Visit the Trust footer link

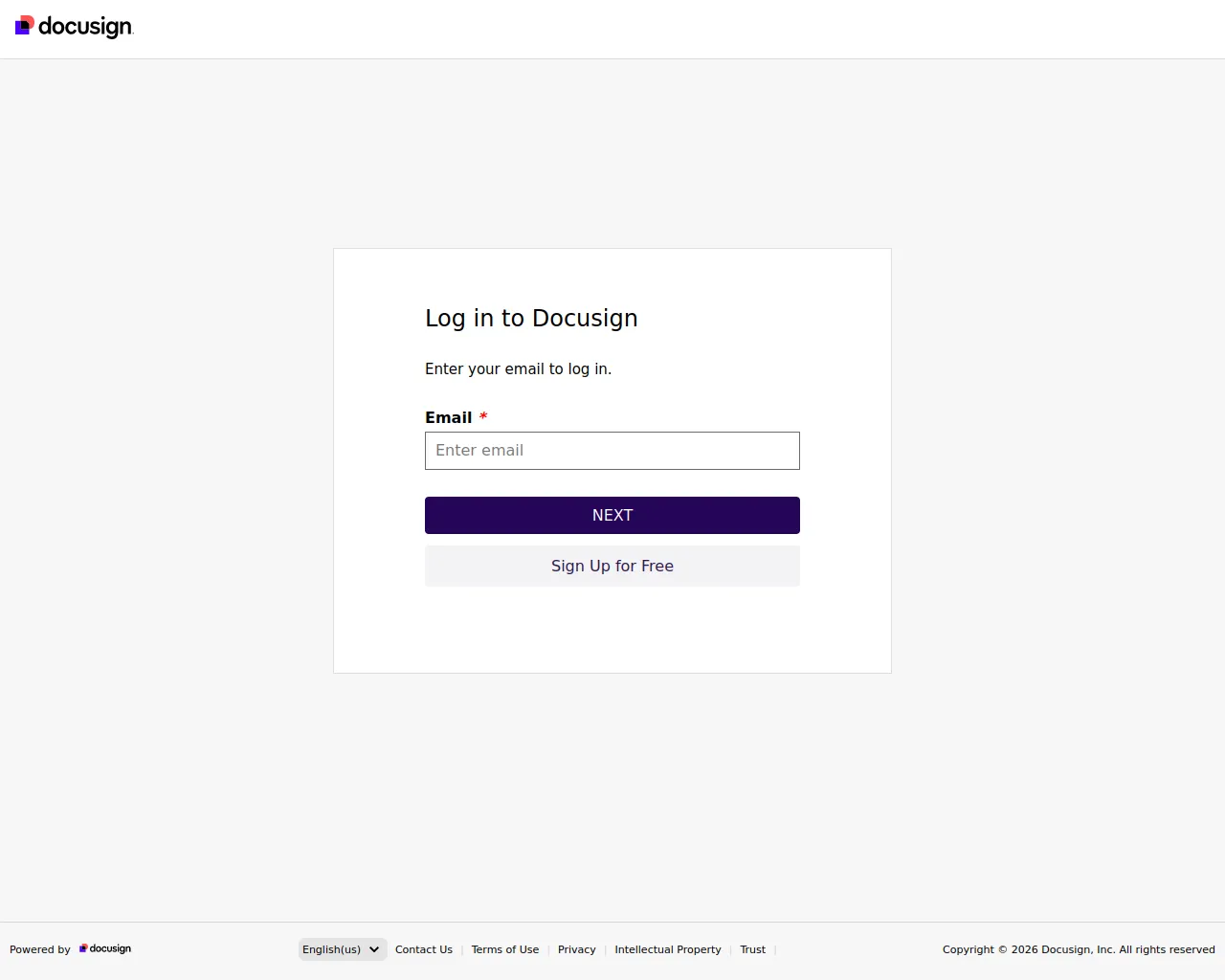point(753,949)
